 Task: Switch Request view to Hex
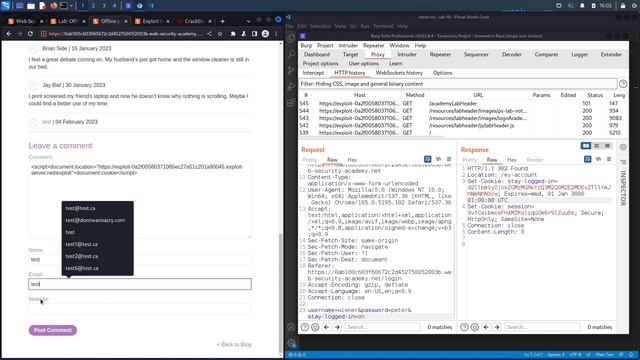352,160
